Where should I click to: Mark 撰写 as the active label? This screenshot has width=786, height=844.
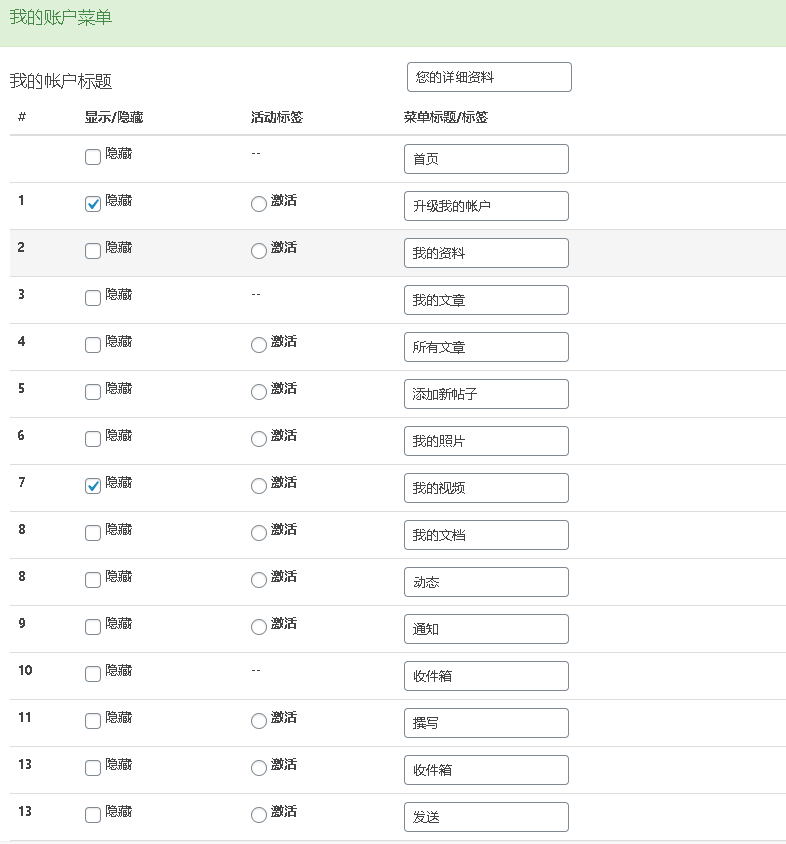pyautogui.click(x=258, y=721)
